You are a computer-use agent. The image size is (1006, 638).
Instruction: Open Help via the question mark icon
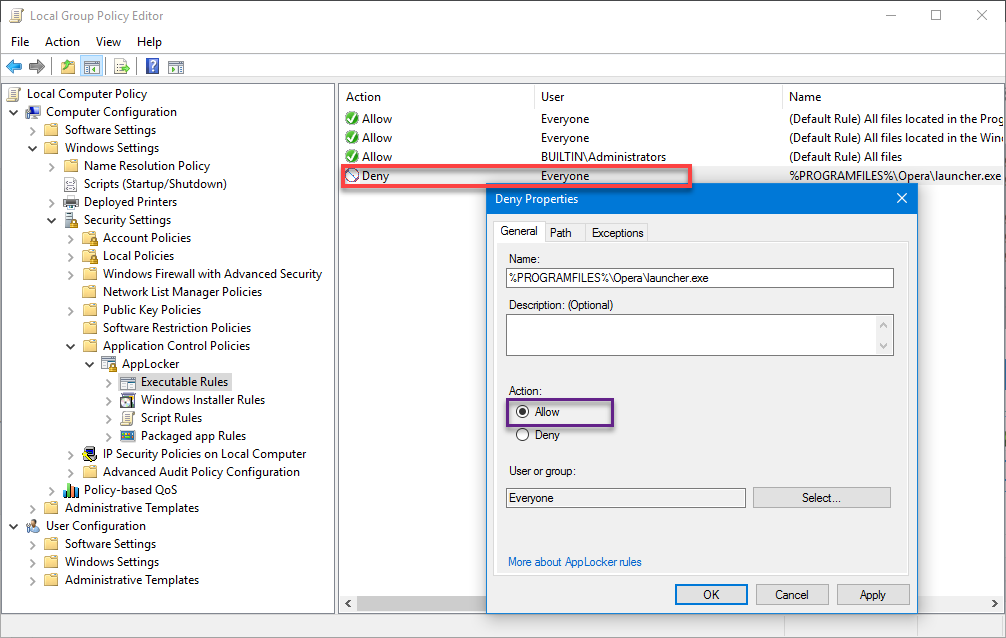[x=152, y=67]
